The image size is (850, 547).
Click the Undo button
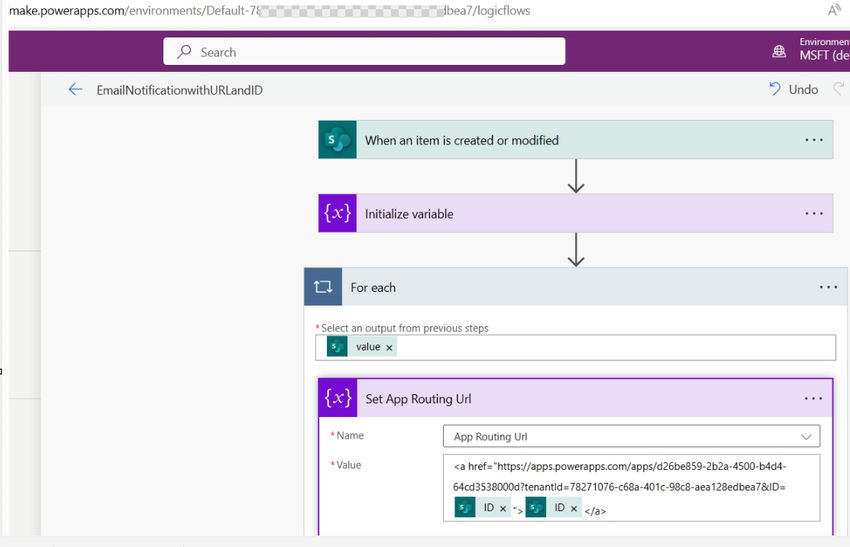794,89
